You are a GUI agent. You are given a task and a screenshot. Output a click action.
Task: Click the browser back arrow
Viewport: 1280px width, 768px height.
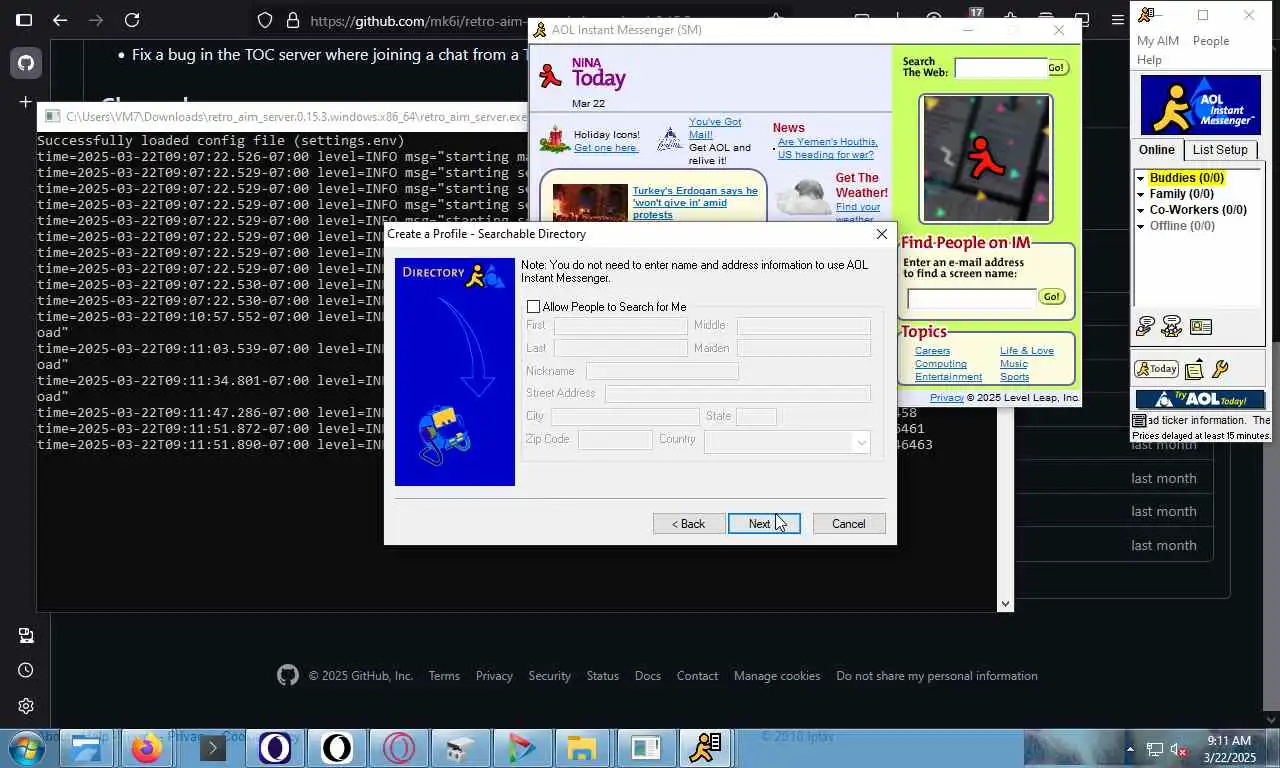60,20
